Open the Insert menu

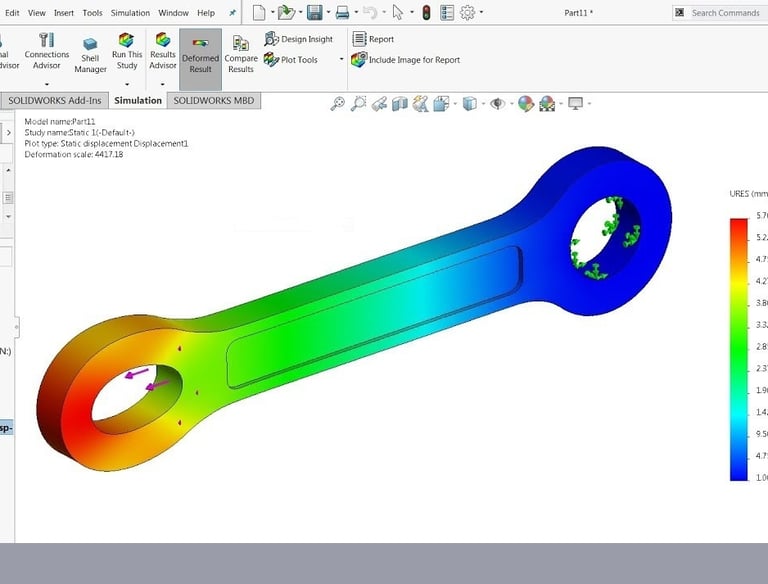click(x=64, y=13)
